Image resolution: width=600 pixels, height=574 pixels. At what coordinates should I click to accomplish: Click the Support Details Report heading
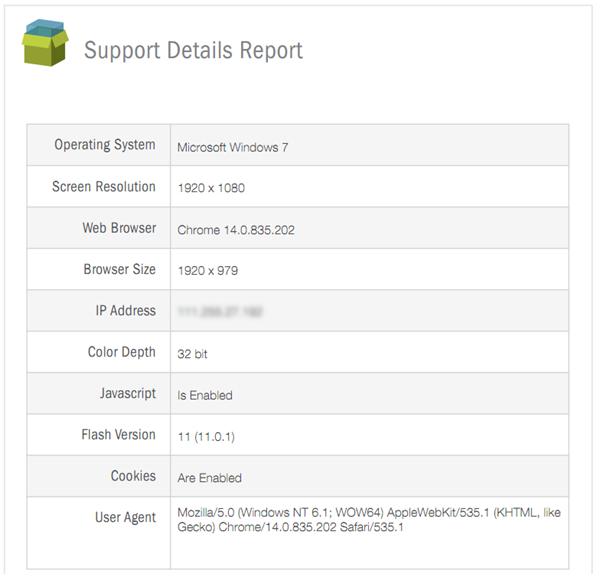coord(193,50)
